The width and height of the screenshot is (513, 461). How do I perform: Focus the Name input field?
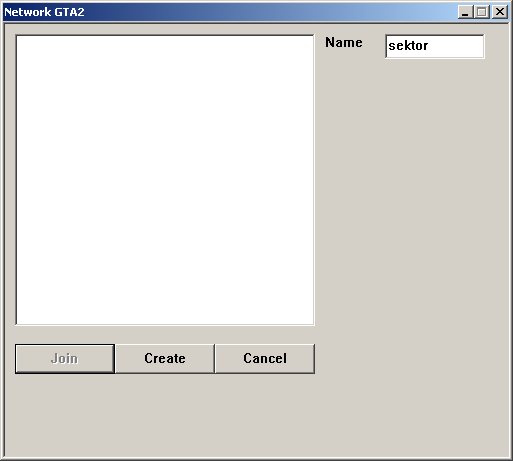(435, 46)
